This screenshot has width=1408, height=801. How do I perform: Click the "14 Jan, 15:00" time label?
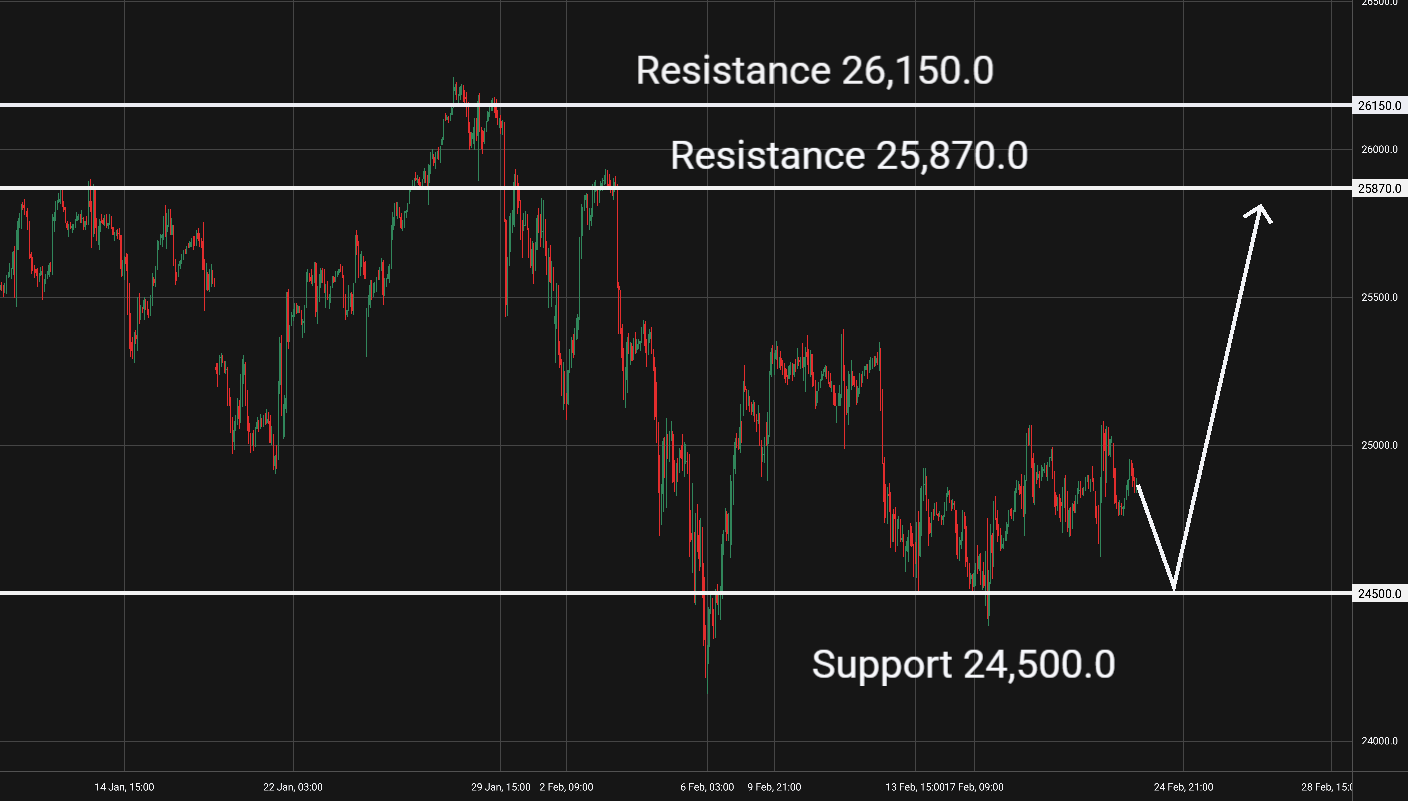pyautogui.click(x=124, y=787)
